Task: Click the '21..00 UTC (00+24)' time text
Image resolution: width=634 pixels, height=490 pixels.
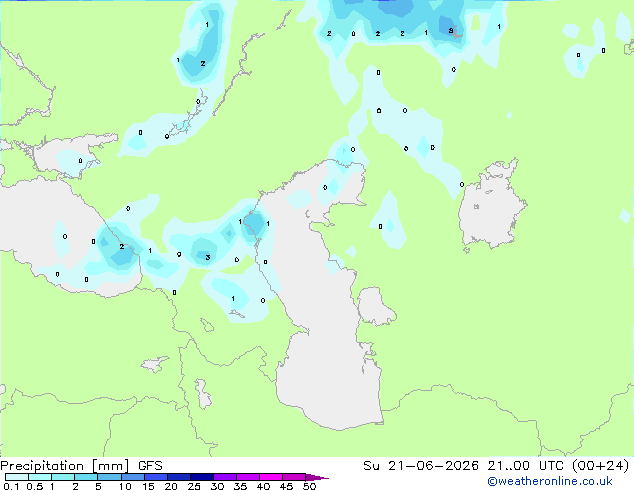Action: pyautogui.click(x=558, y=466)
